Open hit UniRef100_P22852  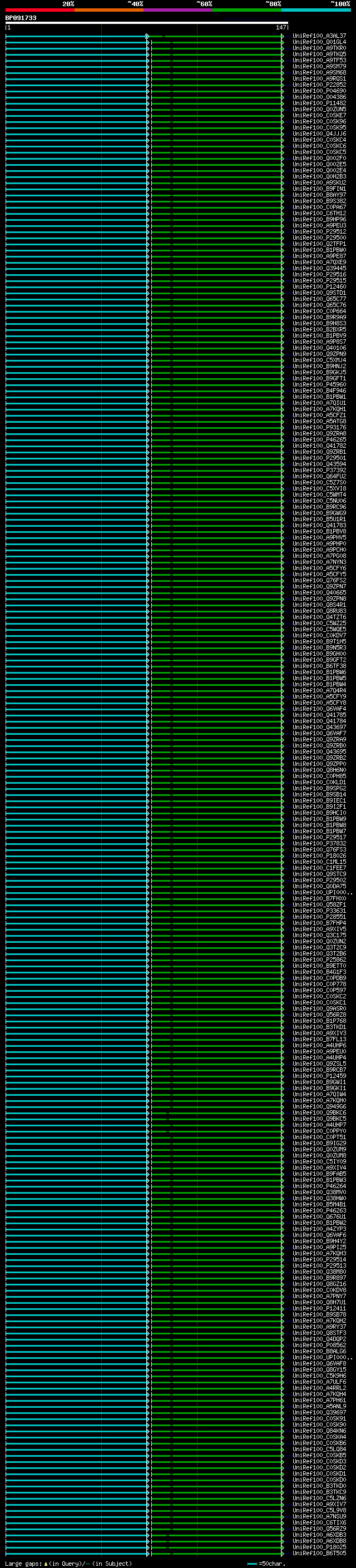coord(319,85)
